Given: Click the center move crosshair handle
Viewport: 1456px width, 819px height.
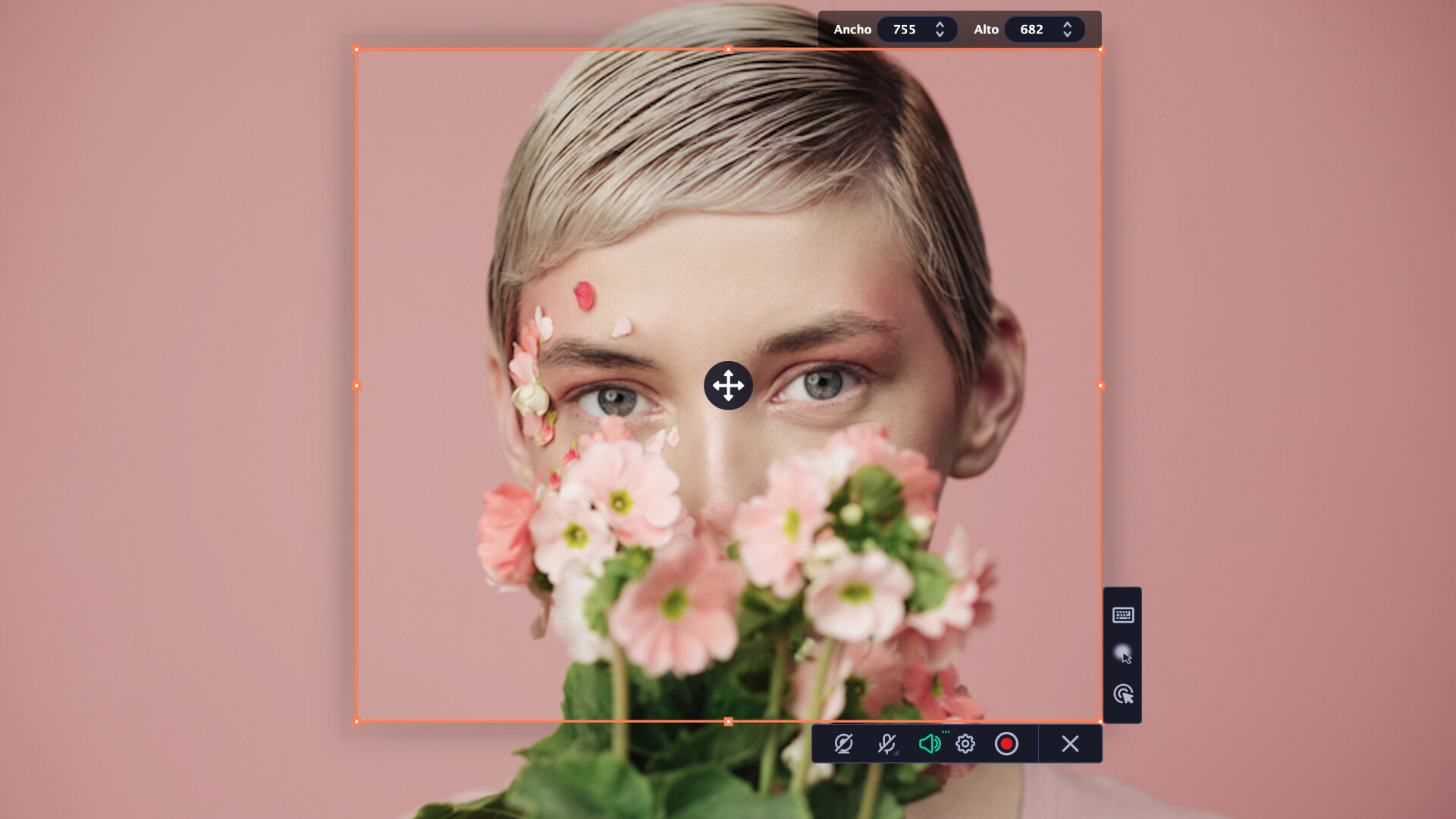Looking at the screenshot, I should [x=728, y=385].
